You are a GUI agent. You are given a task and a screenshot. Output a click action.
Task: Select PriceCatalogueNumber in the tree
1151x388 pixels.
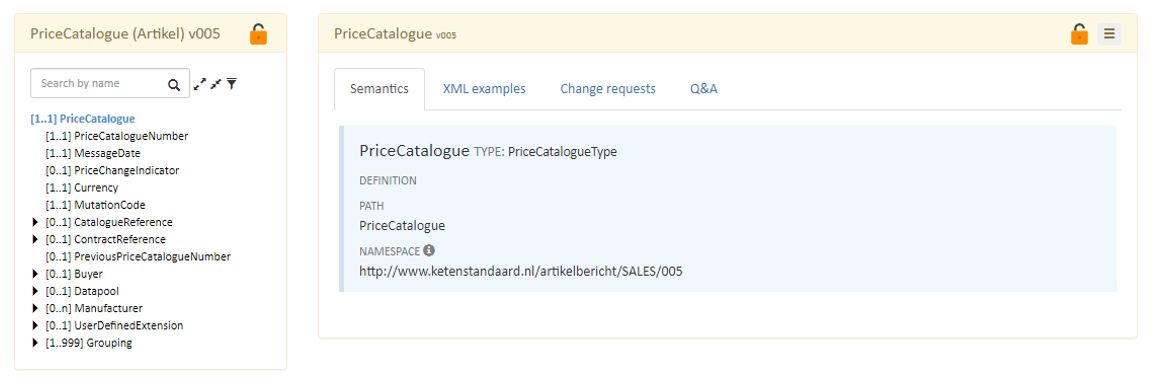pos(117,136)
